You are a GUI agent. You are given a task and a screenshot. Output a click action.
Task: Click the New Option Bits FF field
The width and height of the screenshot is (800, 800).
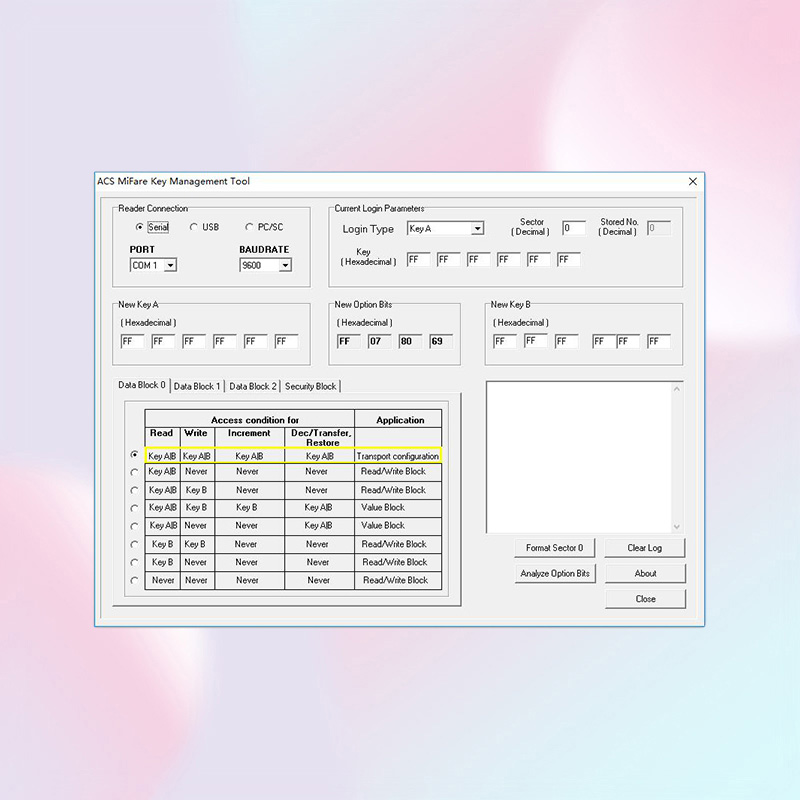(349, 341)
